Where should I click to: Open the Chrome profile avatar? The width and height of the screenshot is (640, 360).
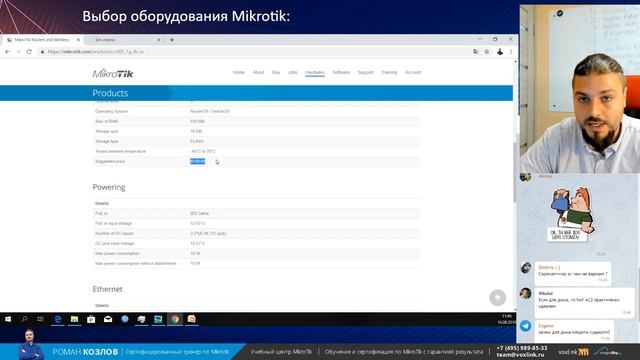(x=500, y=52)
